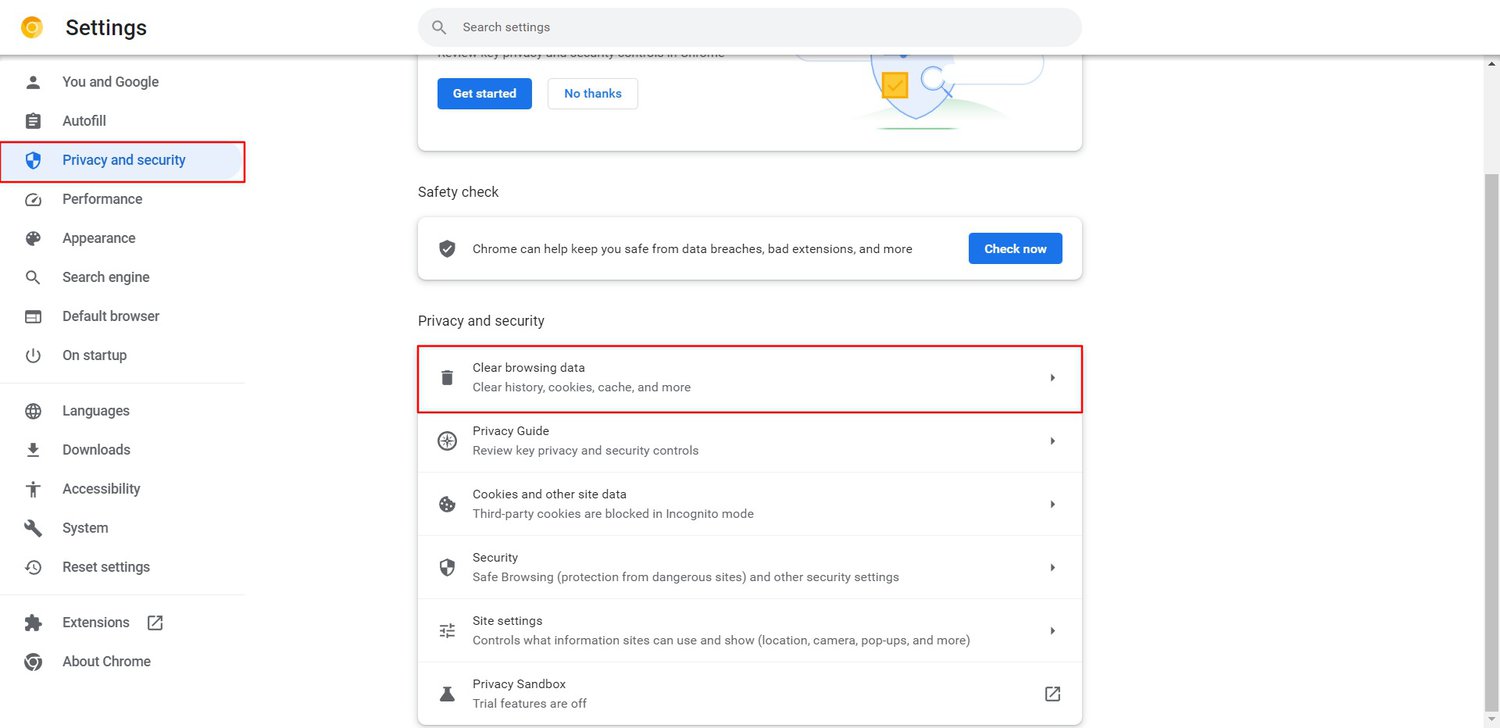Click the Get started button

point(484,93)
